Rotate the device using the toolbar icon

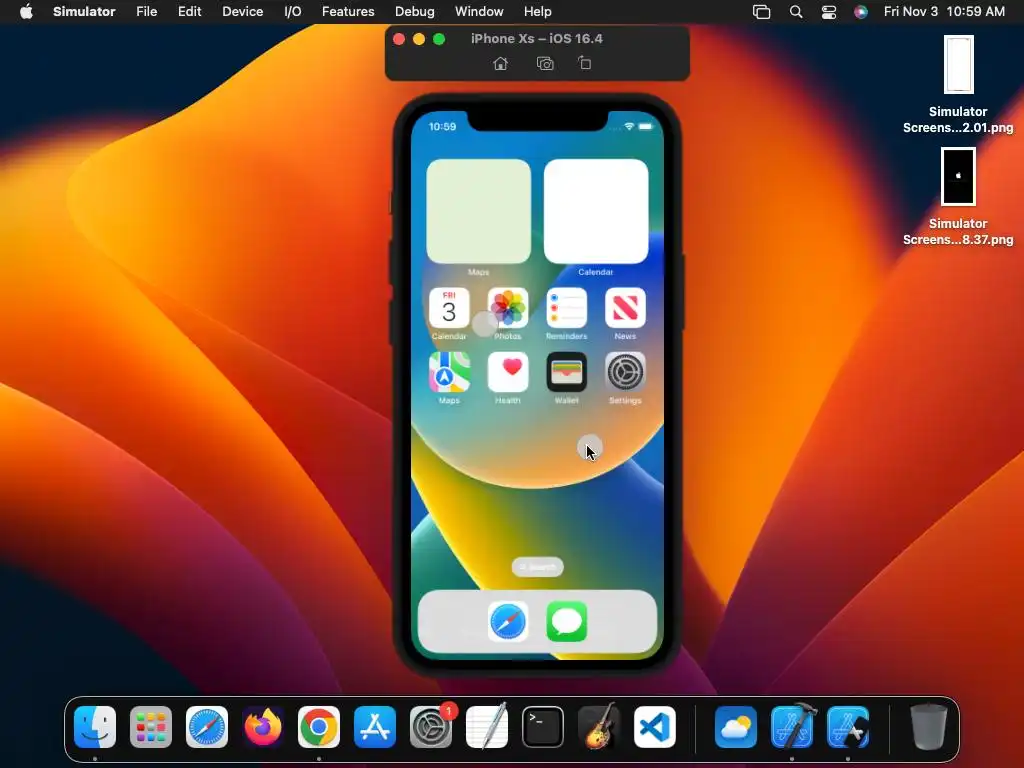pyautogui.click(x=584, y=63)
